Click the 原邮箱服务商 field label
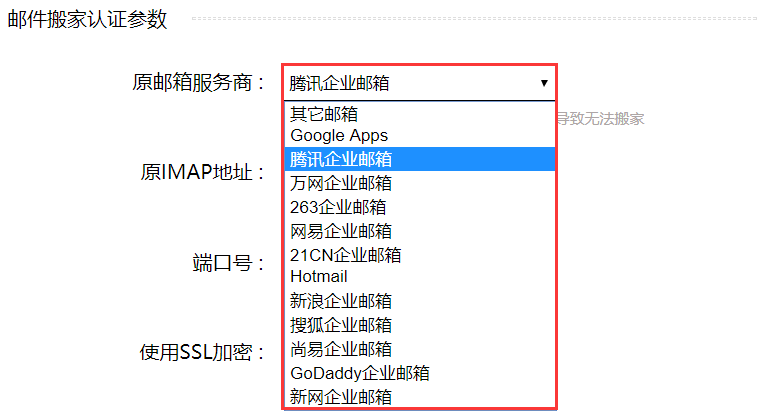 click(198, 82)
